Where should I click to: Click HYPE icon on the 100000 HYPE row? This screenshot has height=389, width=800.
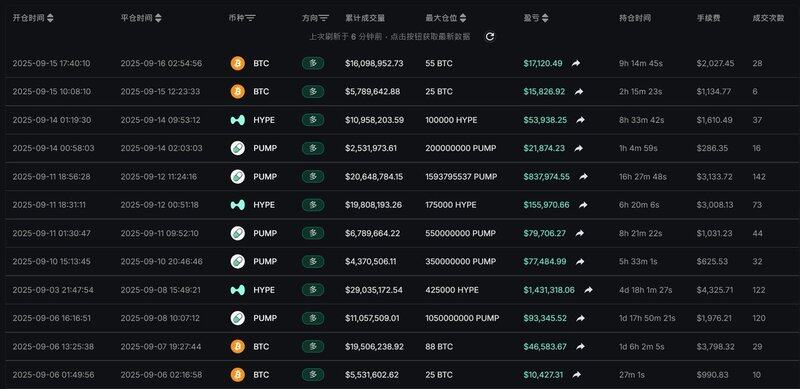238,120
